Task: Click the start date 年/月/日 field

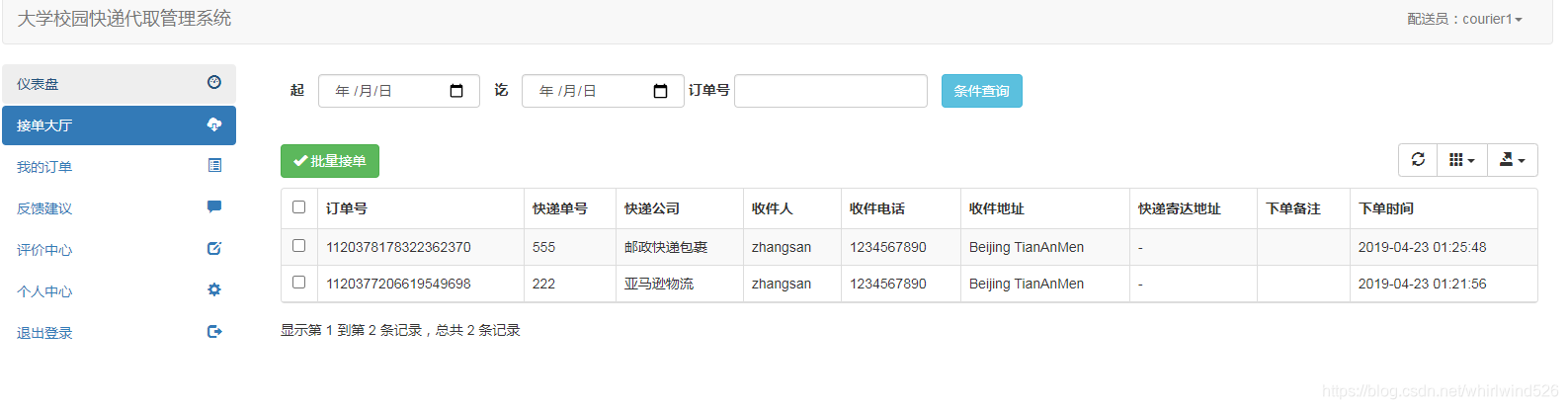Action: coord(399,91)
